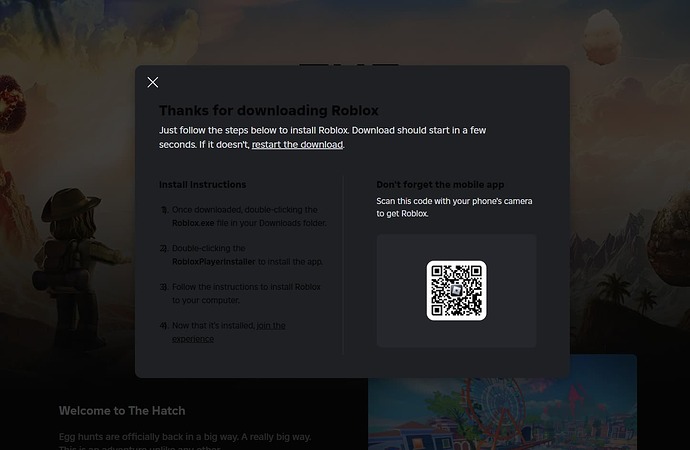Click the 'Welcome to The Hatch' heading
Image resolution: width=690 pixels, height=450 pixels.
point(122,411)
